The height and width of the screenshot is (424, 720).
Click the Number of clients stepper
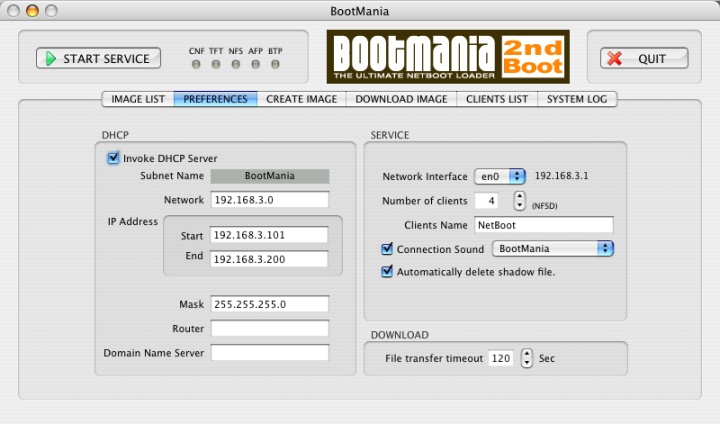tap(519, 201)
